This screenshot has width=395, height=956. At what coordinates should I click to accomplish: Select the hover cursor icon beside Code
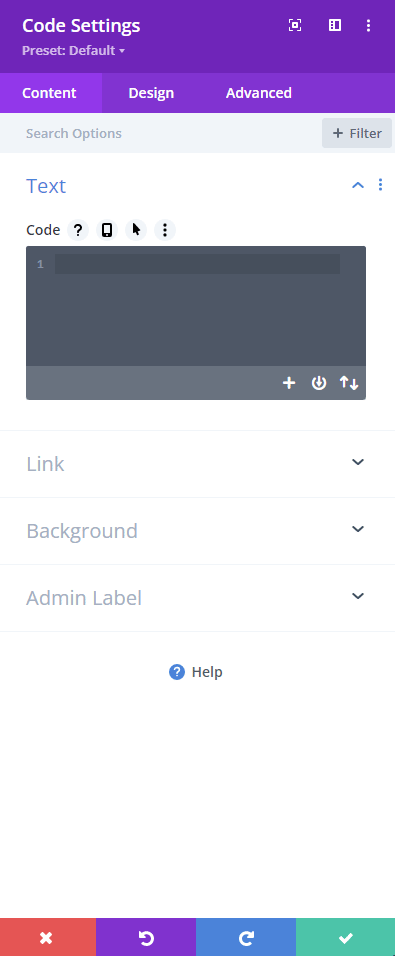point(136,230)
